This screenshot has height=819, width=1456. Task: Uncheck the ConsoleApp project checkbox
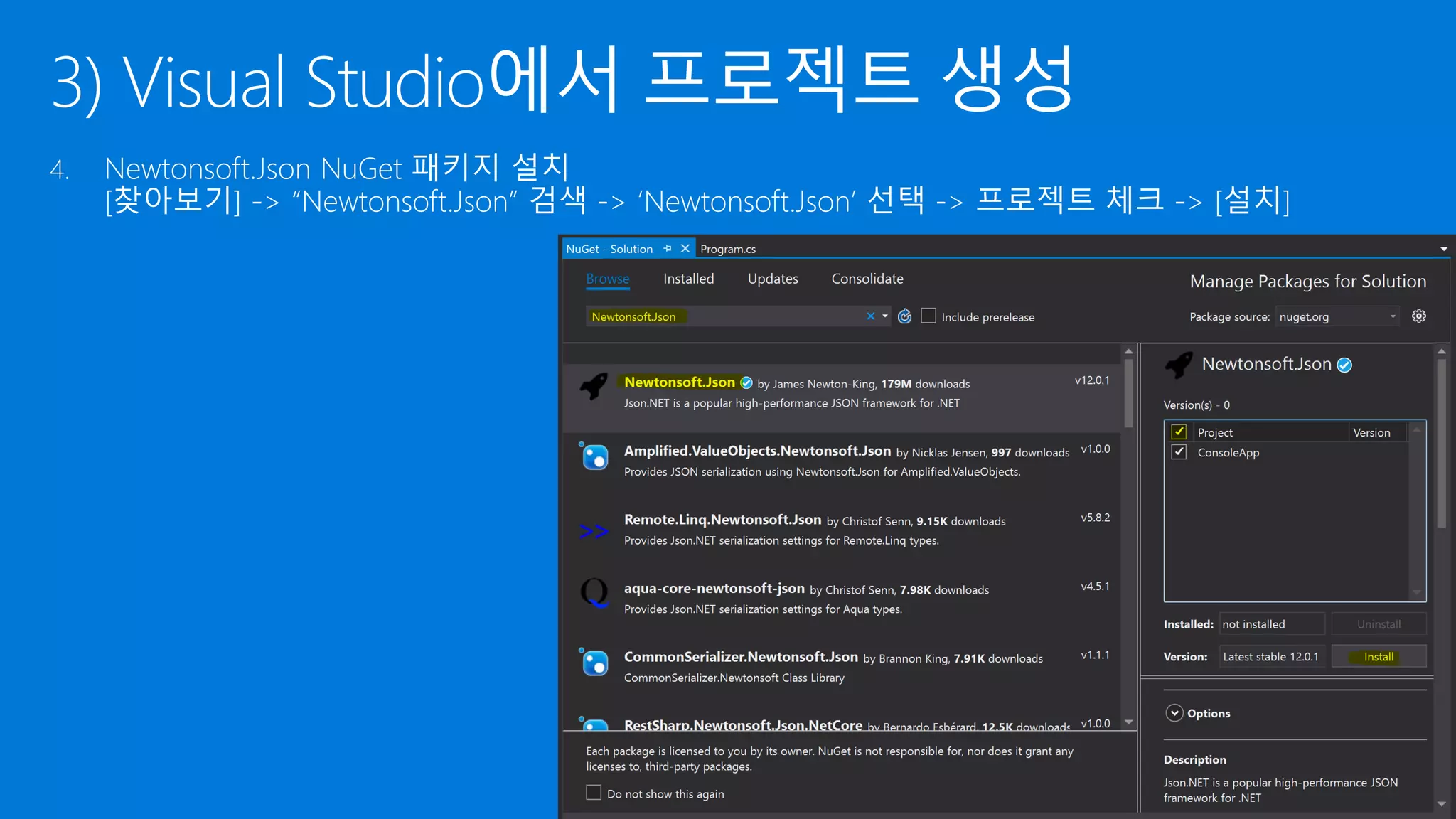[x=1179, y=452]
